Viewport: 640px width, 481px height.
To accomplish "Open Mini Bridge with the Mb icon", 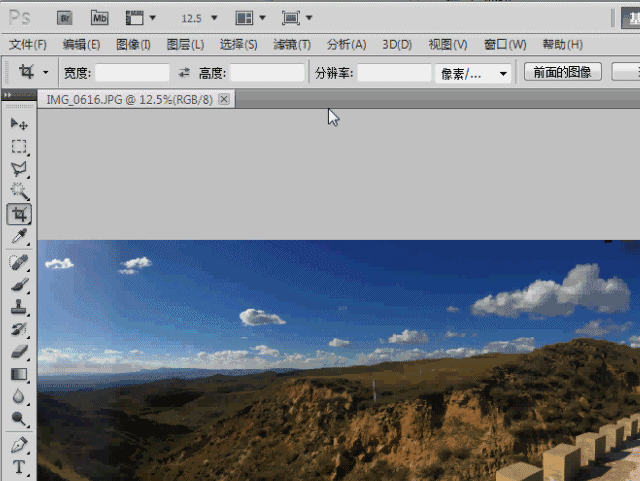I will pyautogui.click(x=100, y=18).
